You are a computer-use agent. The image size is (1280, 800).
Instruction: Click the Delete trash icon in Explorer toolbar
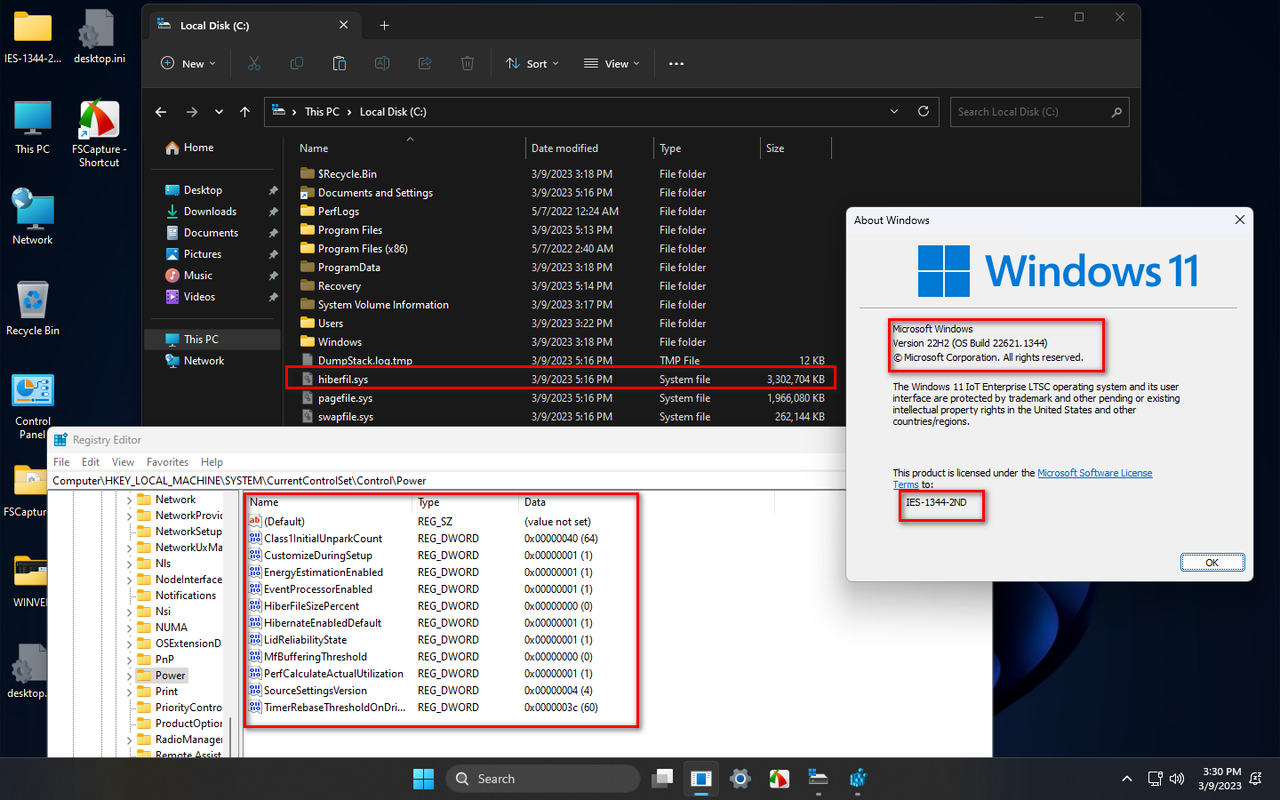pos(467,63)
